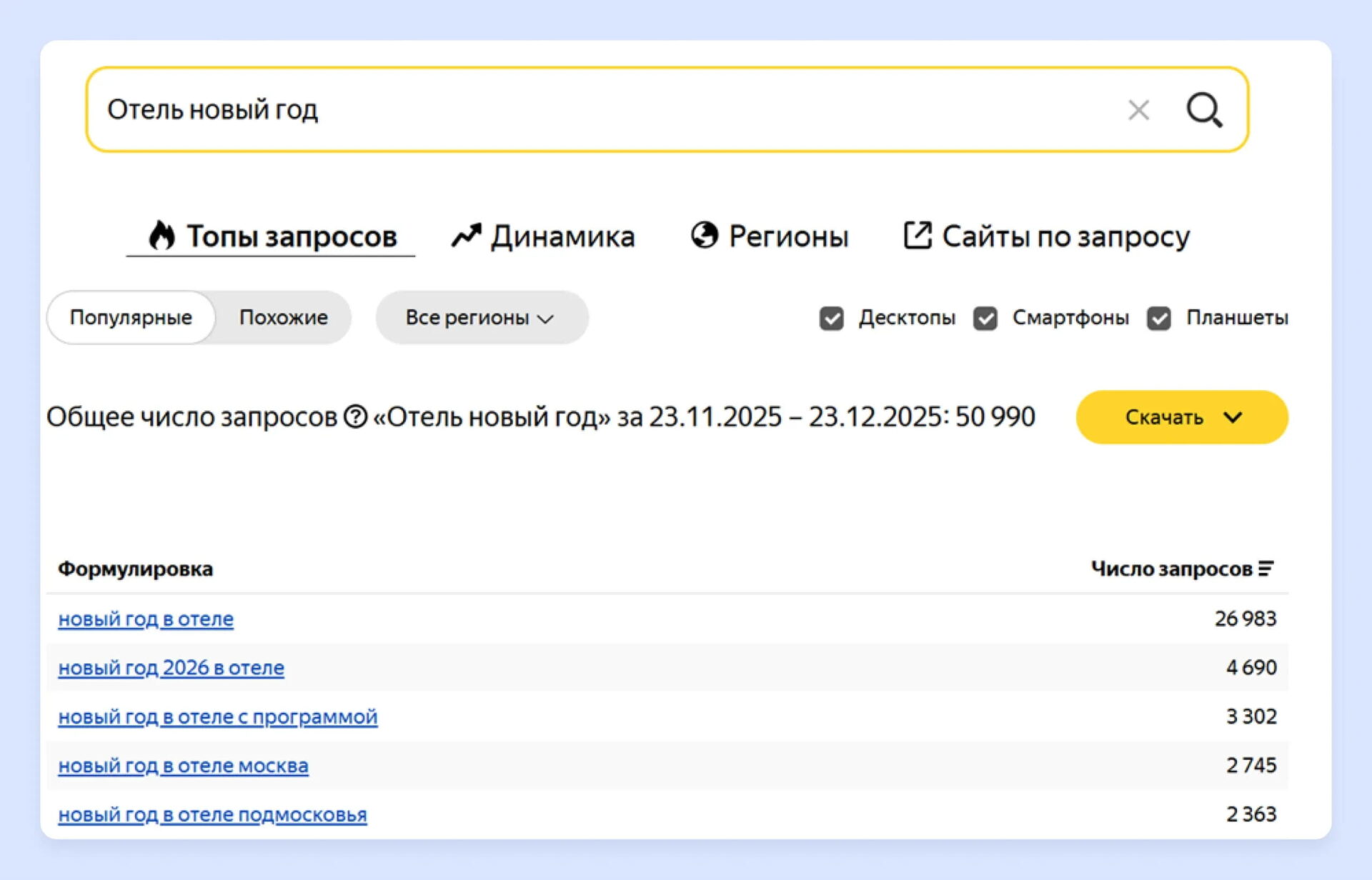This screenshot has width=1372, height=880.
Task: Click external link icon for Сайты по запросу
Action: pos(918,235)
